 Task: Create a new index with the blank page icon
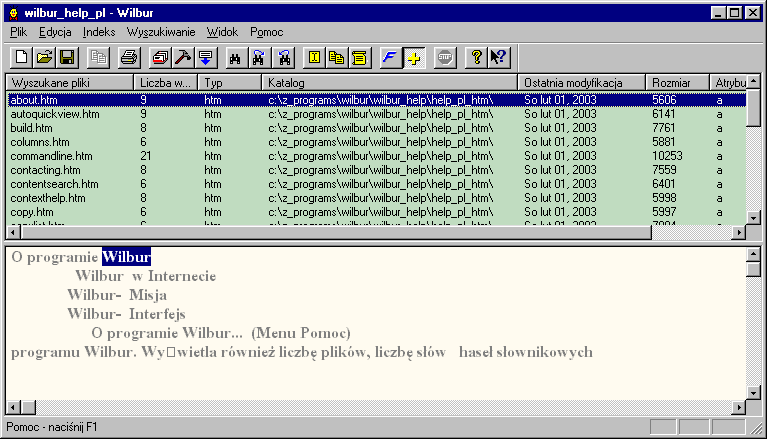tap(22, 58)
